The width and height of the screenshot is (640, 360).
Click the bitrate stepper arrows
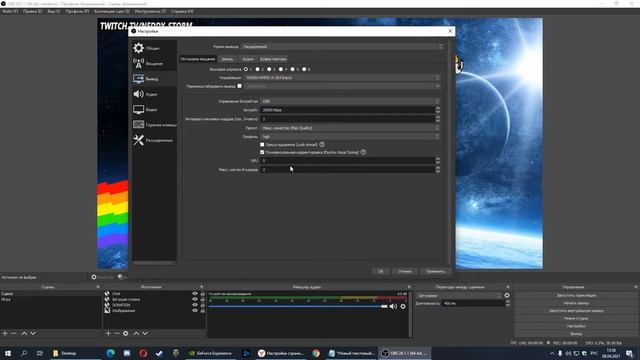point(438,110)
